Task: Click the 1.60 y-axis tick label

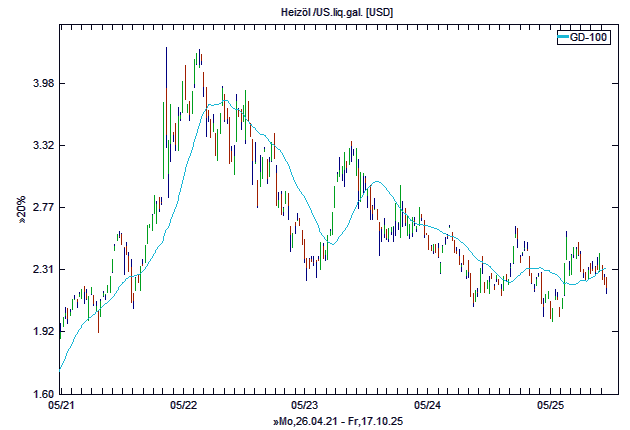Action: (39, 394)
